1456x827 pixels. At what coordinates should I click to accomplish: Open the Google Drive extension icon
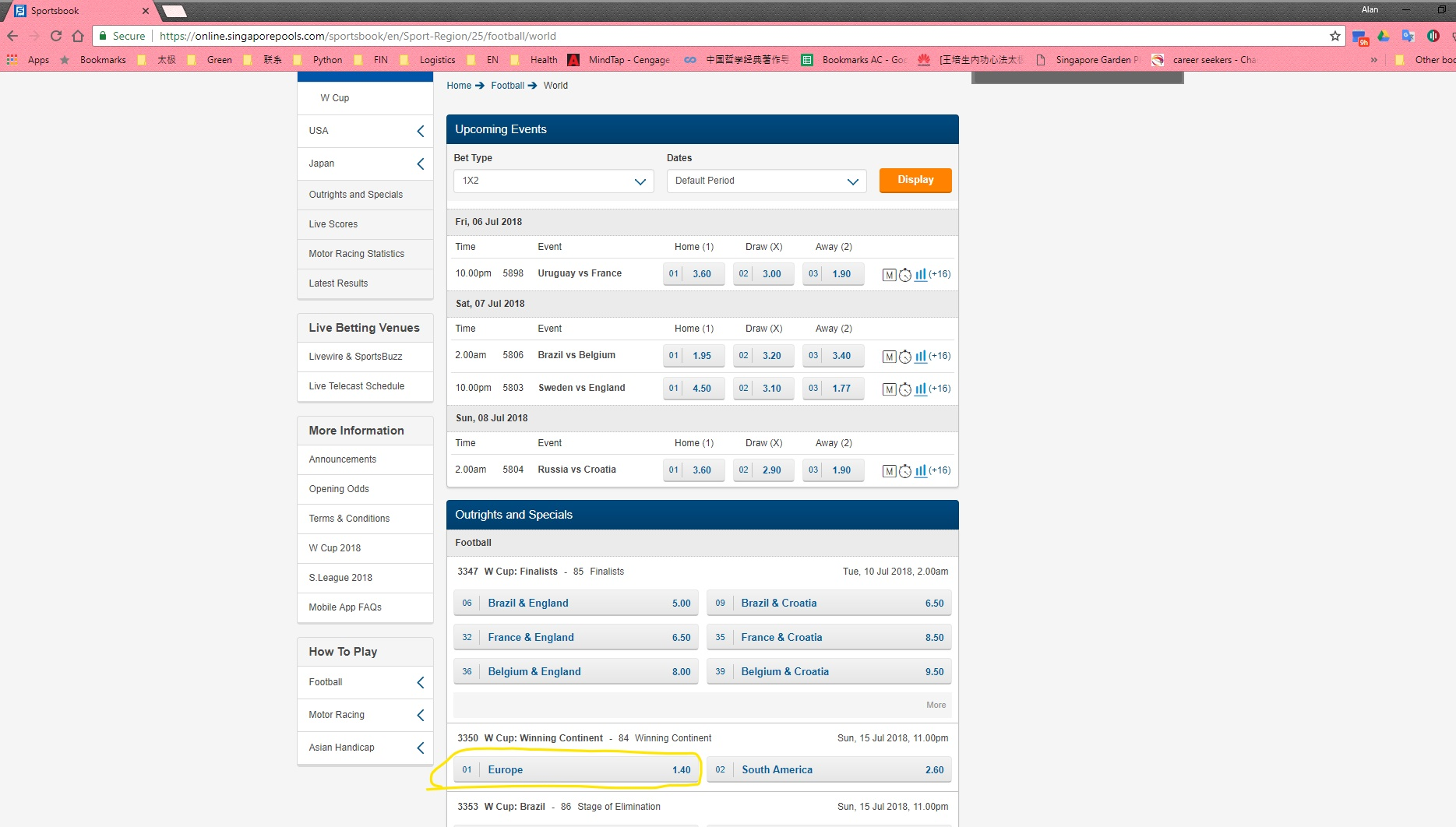(x=1384, y=36)
